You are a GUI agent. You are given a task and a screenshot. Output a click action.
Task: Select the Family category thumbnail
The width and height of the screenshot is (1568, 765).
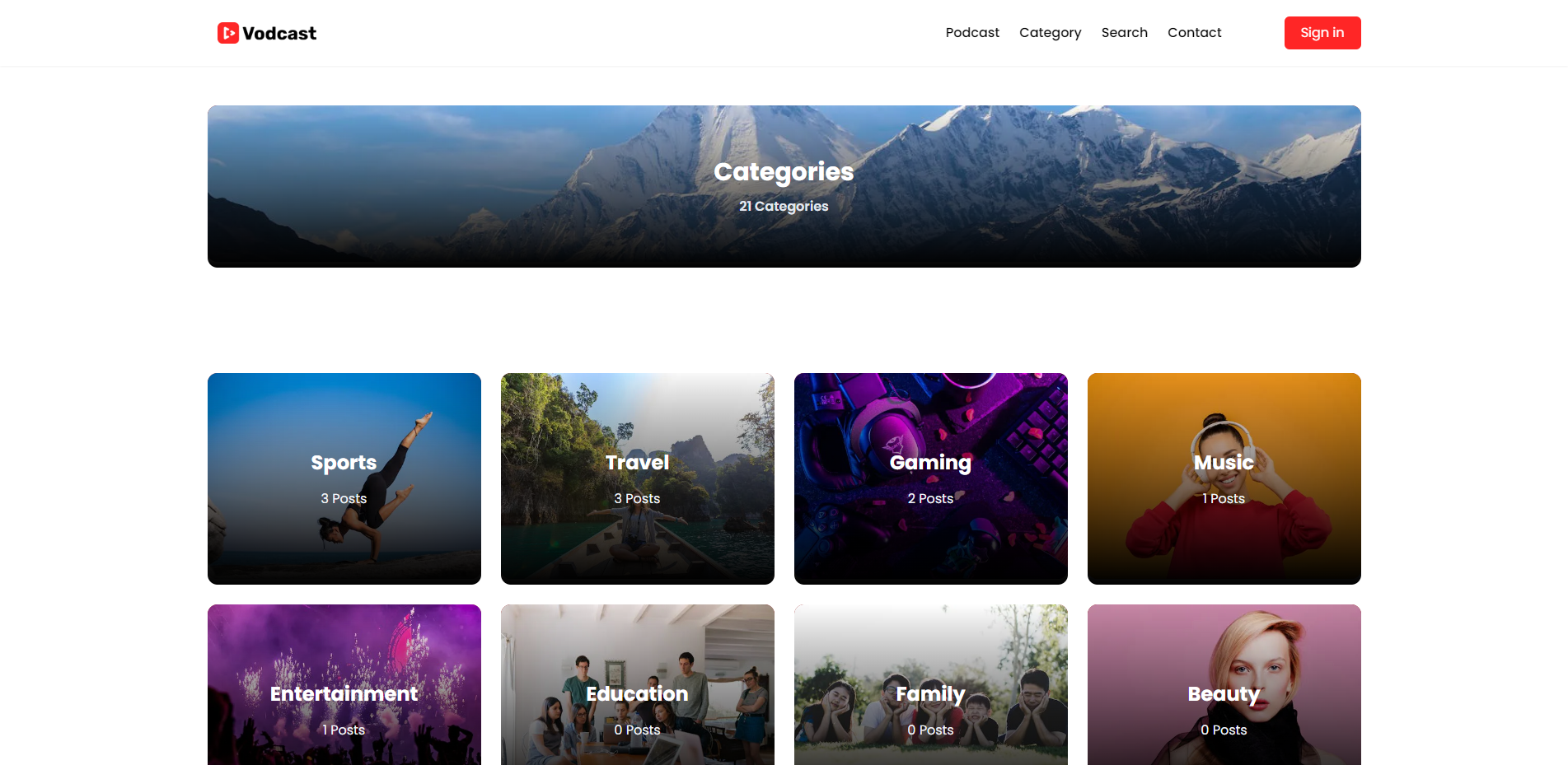(931, 685)
